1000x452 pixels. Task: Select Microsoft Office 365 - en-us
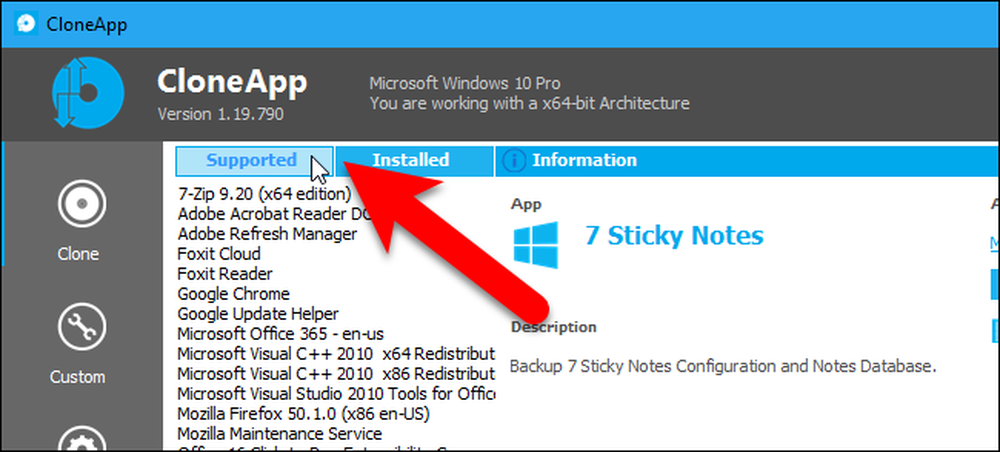point(281,334)
